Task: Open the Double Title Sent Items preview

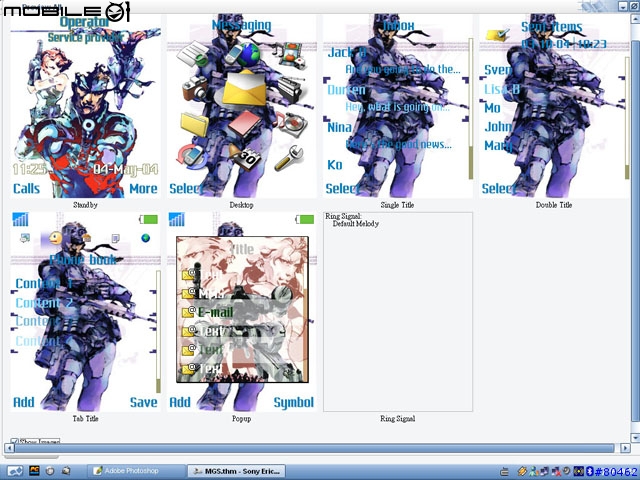Action: point(553,107)
